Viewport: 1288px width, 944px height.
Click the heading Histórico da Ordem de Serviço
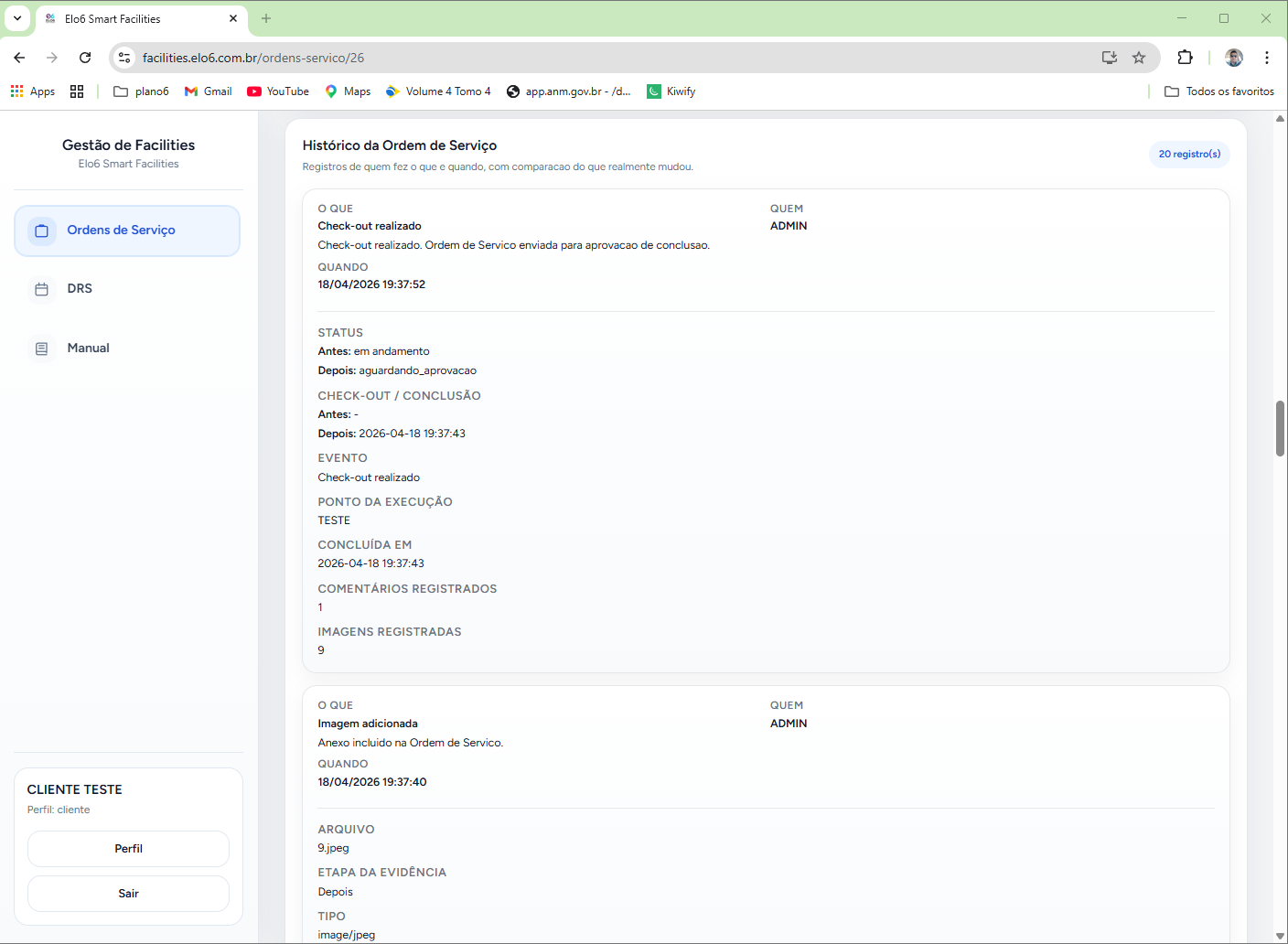[x=400, y=145]
